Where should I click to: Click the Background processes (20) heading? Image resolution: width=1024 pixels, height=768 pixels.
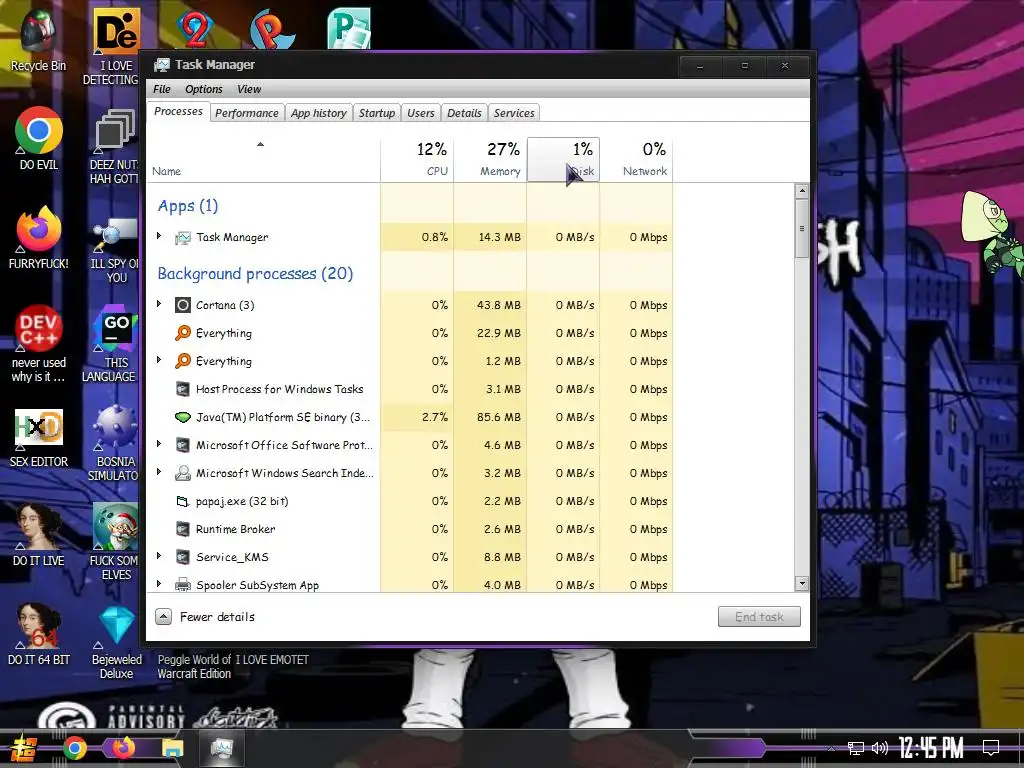point(255,274)
